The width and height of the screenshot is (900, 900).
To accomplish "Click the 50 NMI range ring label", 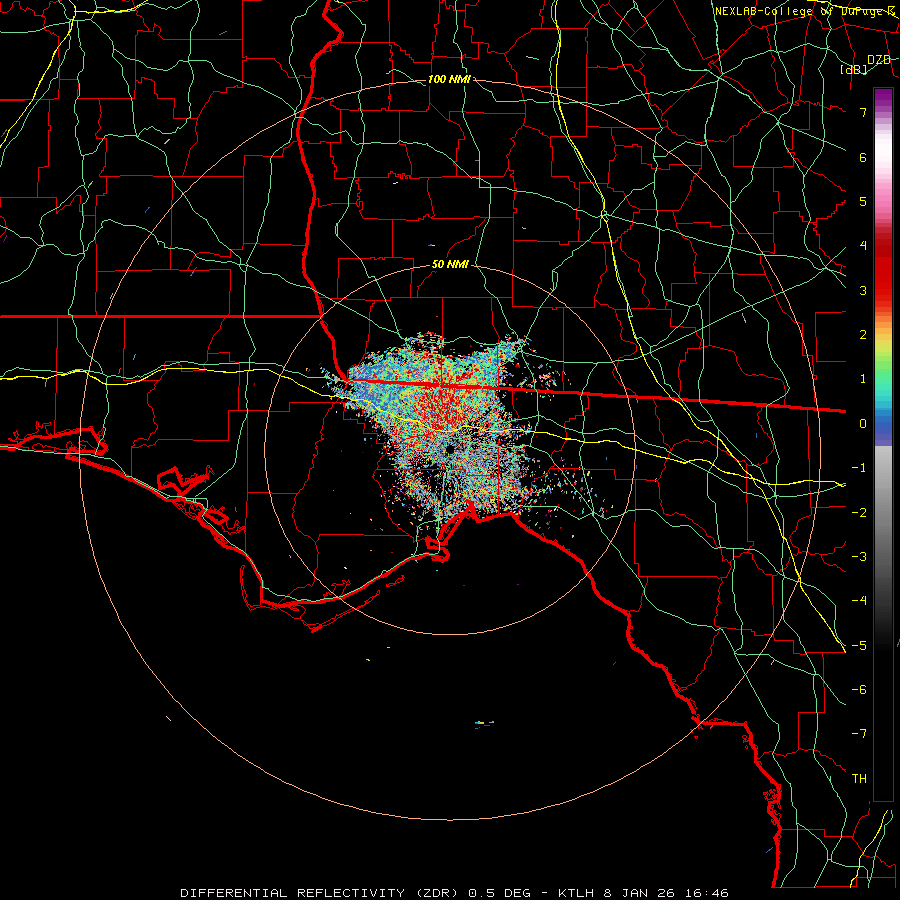I will pyautogui.click(x=450, y=265).
